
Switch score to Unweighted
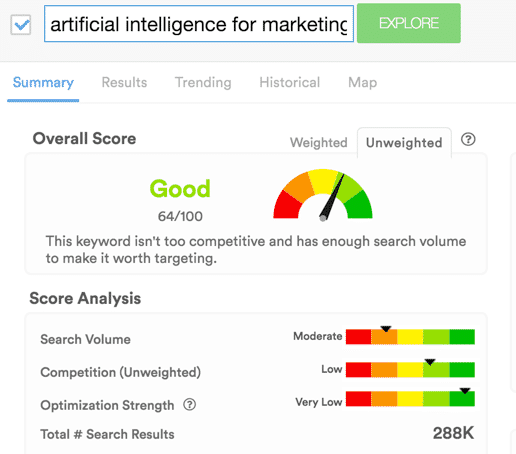click(404, 143)
